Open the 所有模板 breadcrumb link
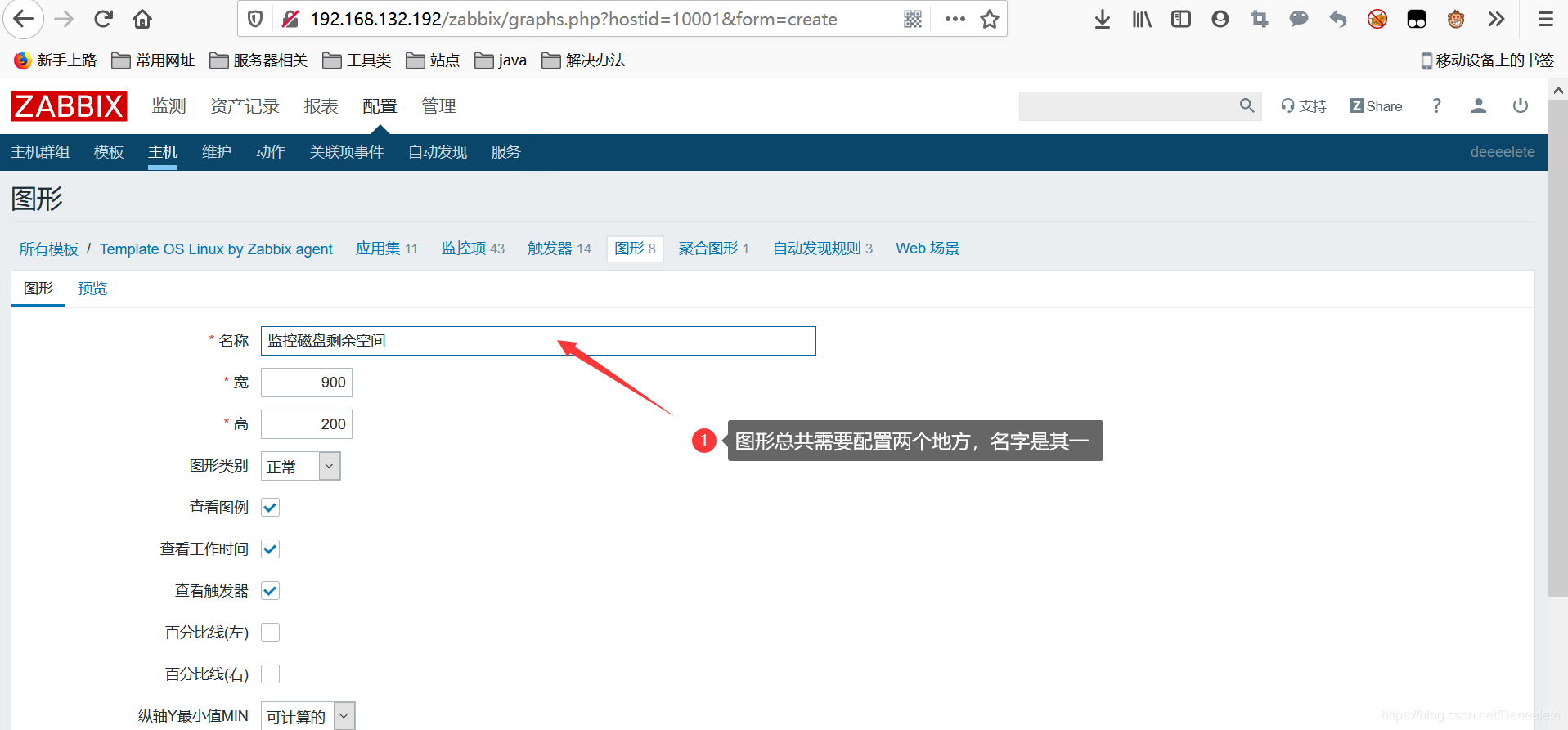The height and width of the screenshot is (730, 1568). (49, 249)
